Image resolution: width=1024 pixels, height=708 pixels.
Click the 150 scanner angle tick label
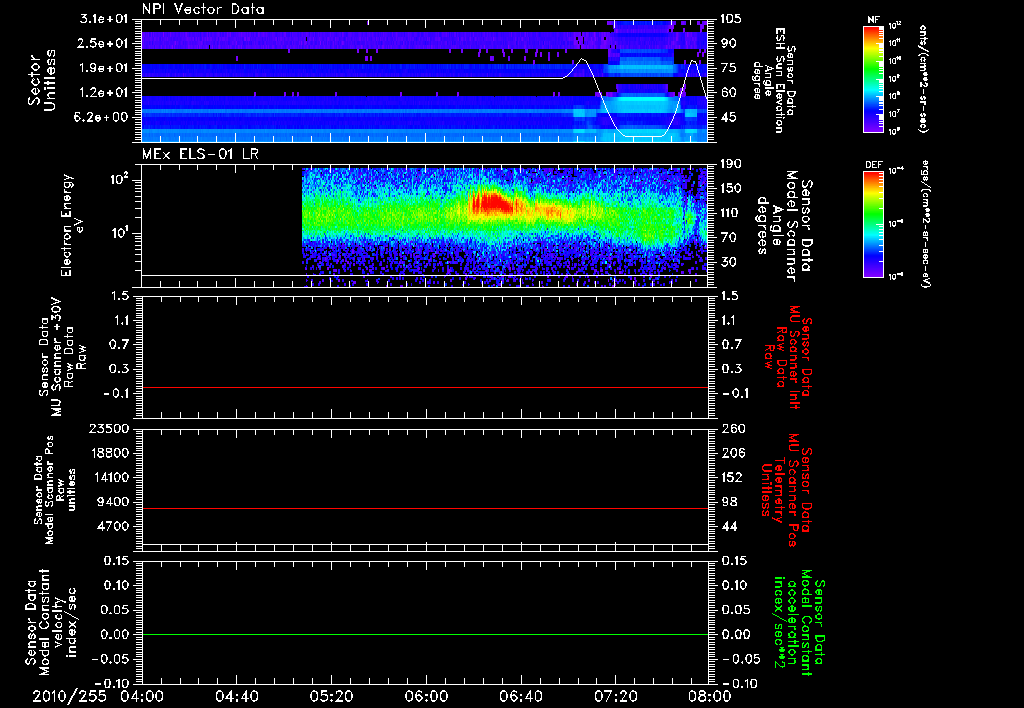click(x=731, y=188)
